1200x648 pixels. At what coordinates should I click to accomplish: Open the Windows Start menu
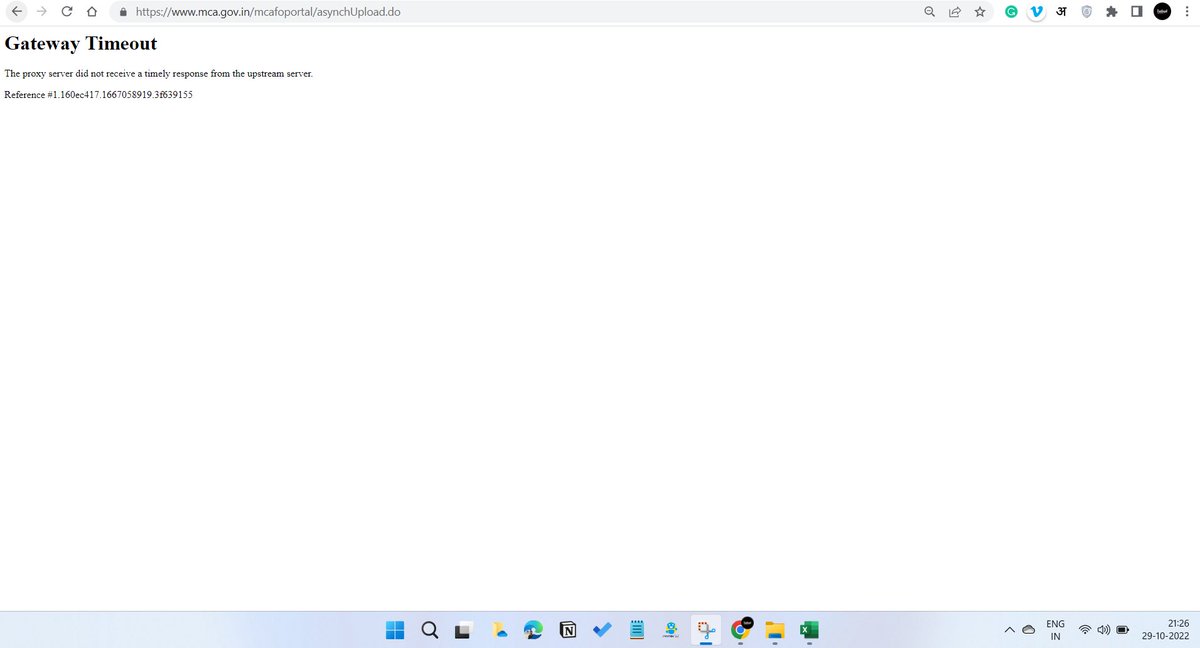tap(395, 630)
